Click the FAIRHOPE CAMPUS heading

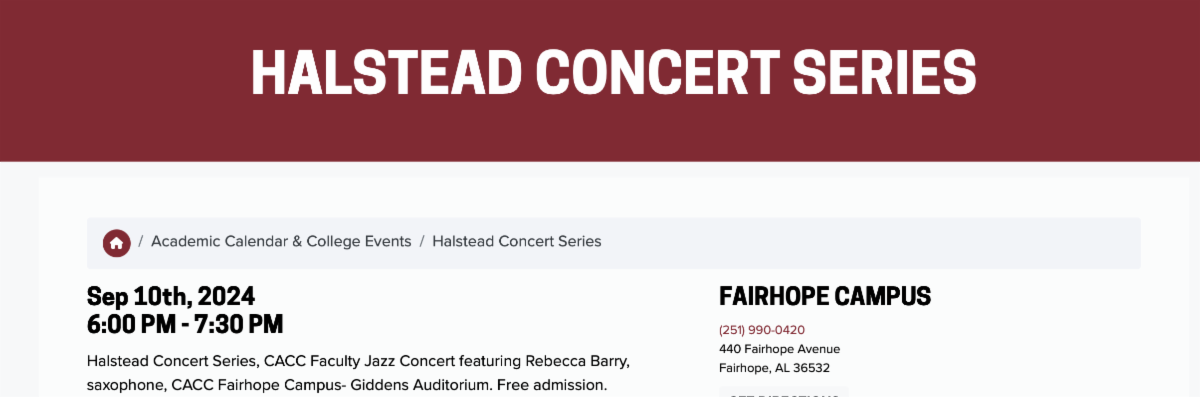[x=825, y=296]
